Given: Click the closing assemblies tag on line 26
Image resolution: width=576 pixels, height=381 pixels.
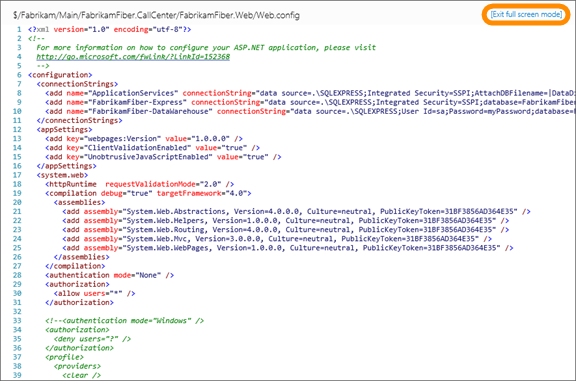Looking at the screenshot, I should click(82, 257).
